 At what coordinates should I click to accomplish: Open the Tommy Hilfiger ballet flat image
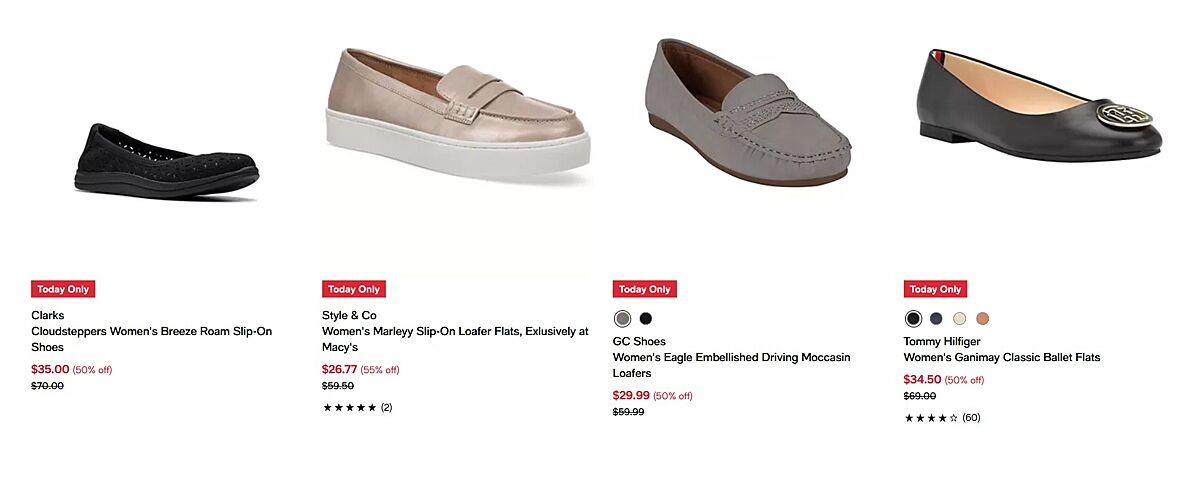coord(1040,103)
